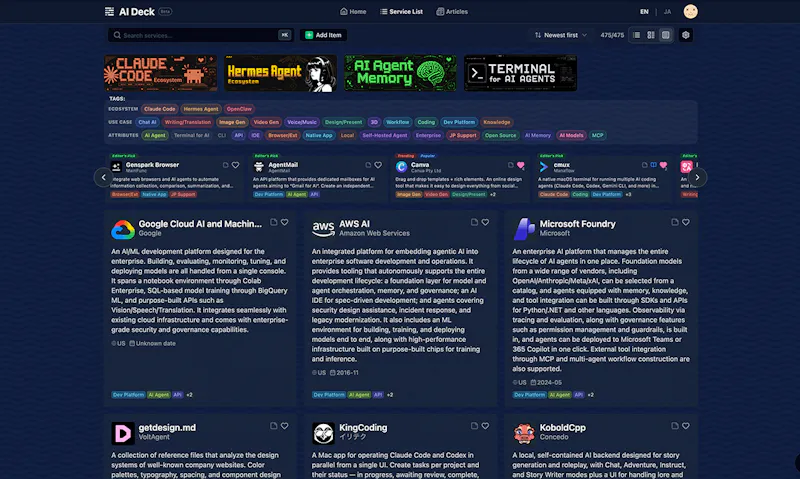
Task: Expand +2 tags on Canva card
Action: [493, 194]
